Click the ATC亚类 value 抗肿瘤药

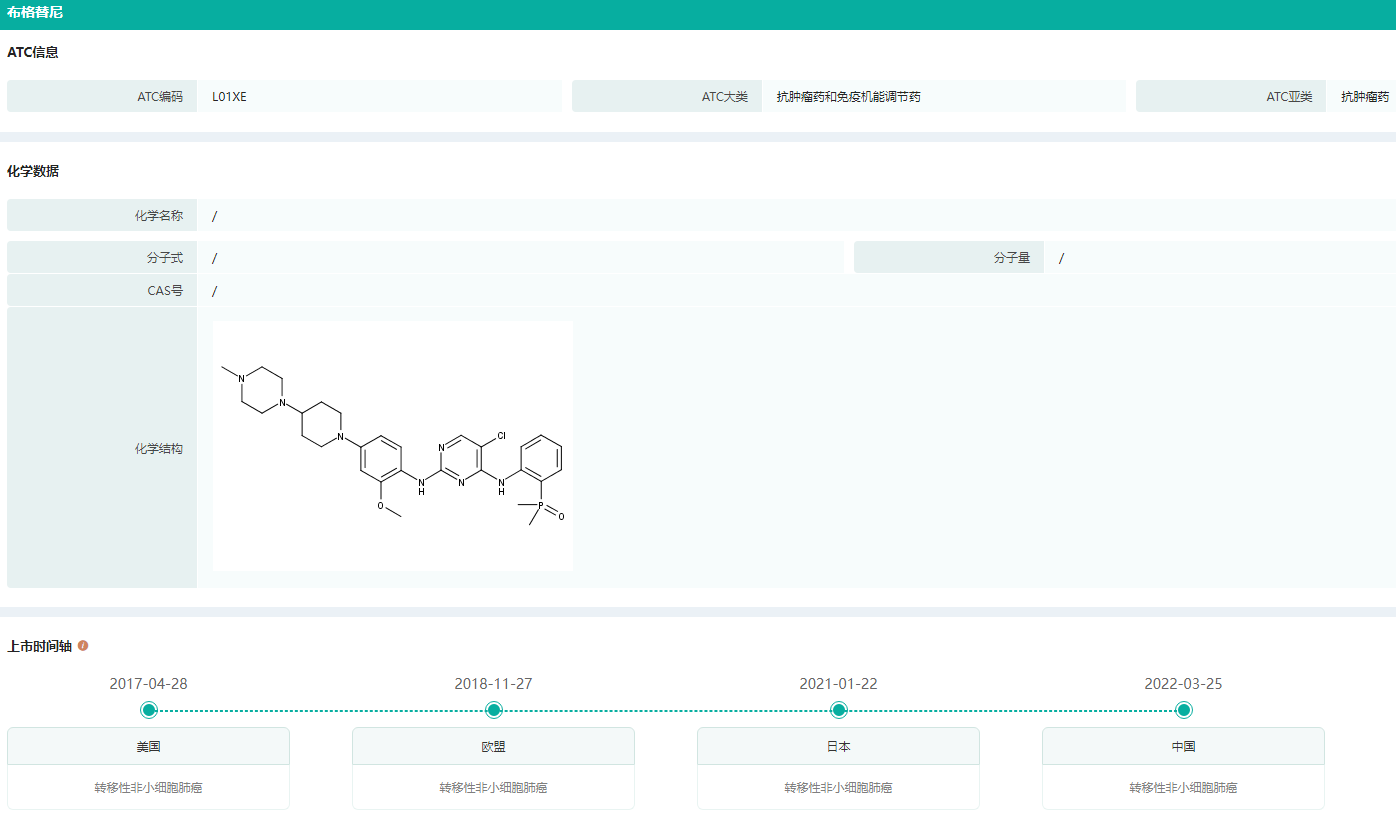1365,97
